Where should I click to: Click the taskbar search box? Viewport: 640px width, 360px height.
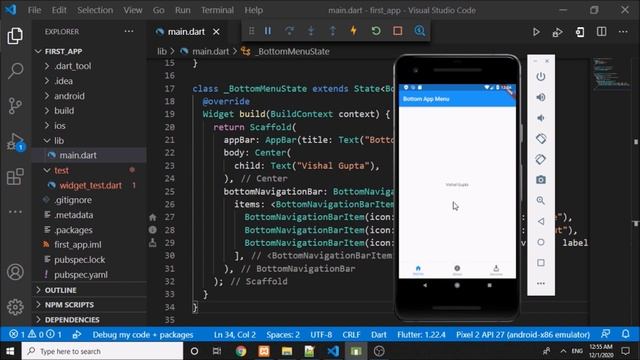[x=102, y=351]
